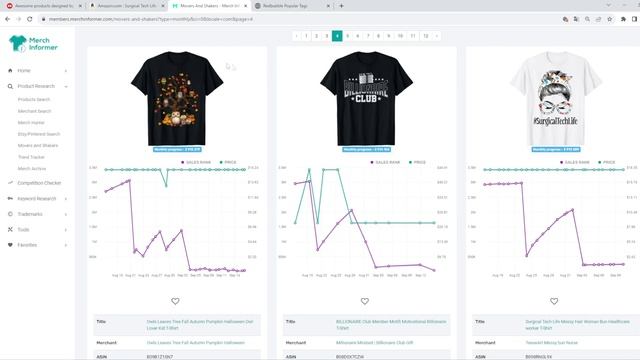Click the Home icon in sidebar

click(x=10, y=71)
